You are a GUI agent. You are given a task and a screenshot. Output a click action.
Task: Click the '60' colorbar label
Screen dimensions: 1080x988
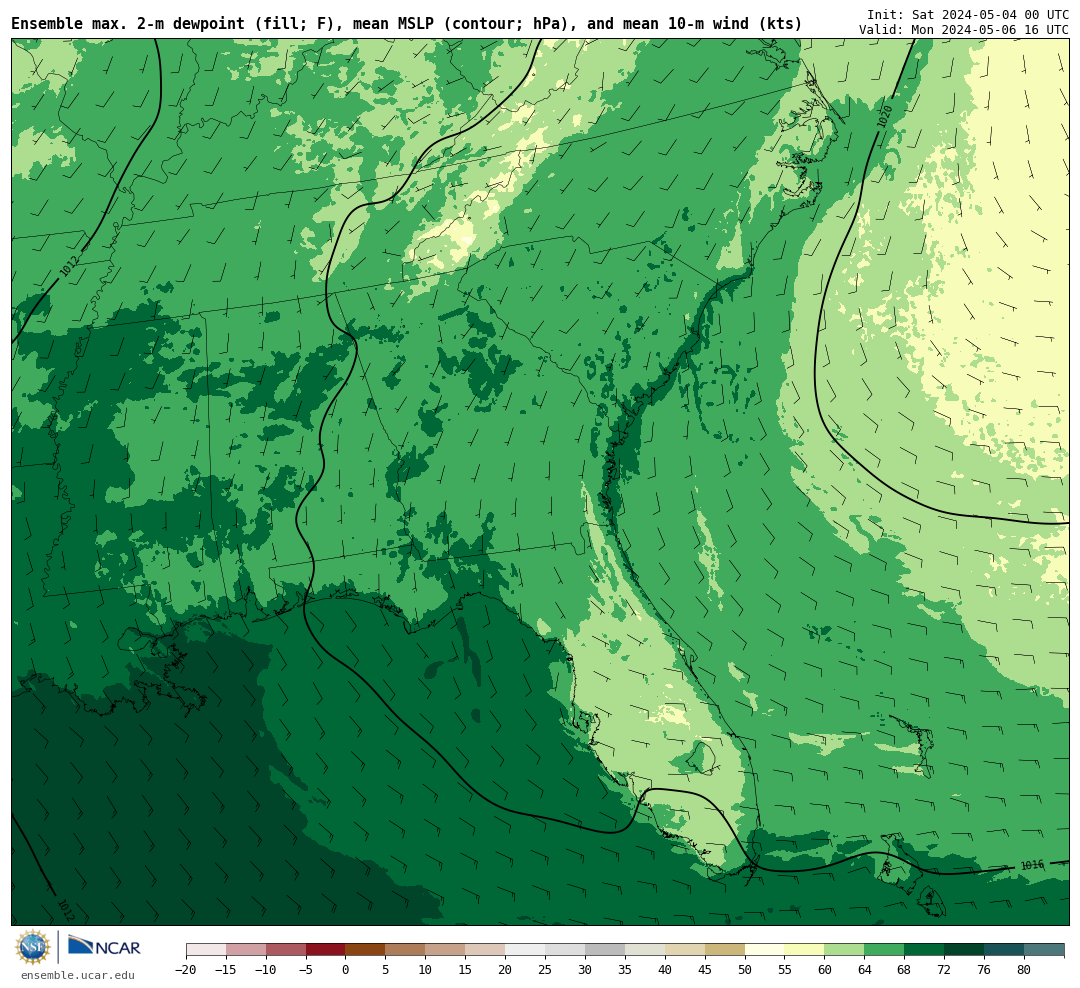click(825, 969)
